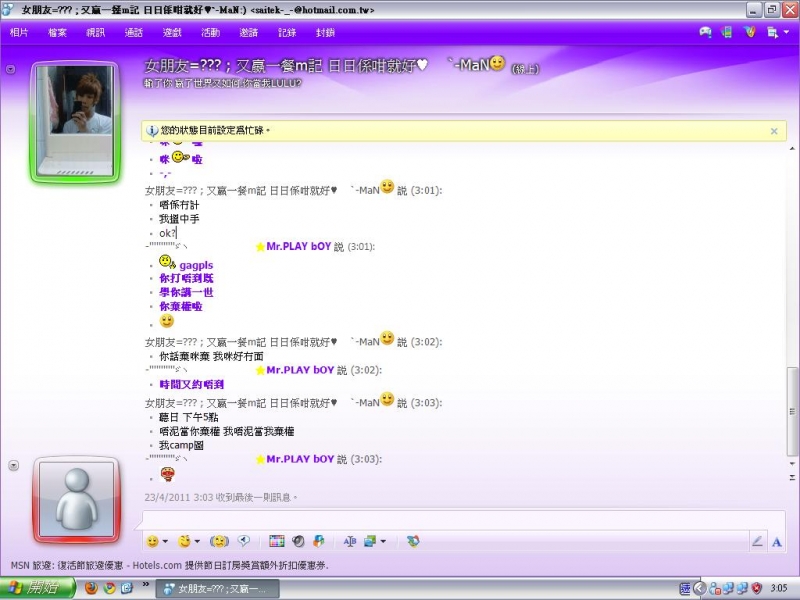The image size is (800, 600).
Task: Dismiss the busy status notification bar
Action: tap(774, 131)
